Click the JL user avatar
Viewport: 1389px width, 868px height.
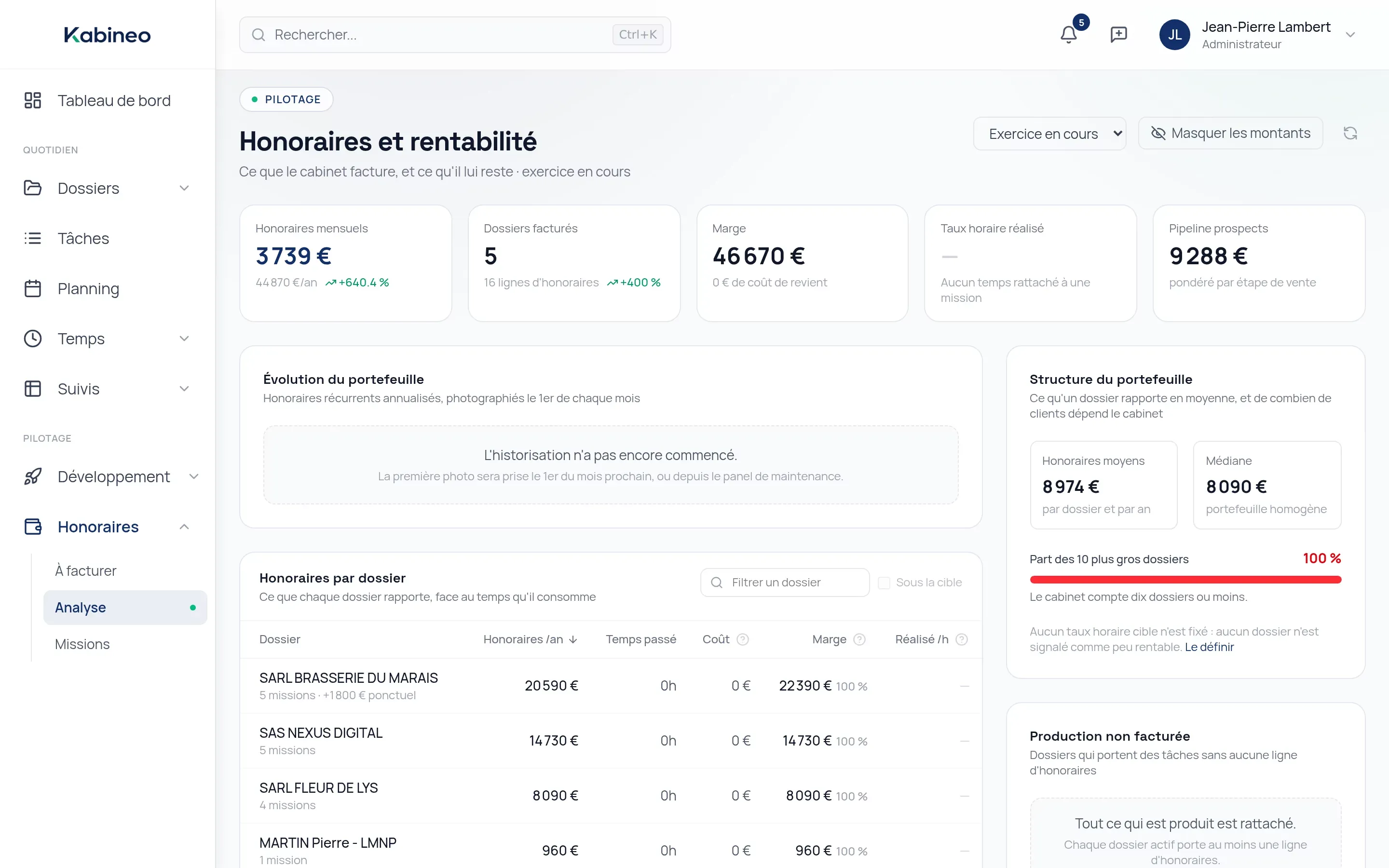[x=1174, y=34]
